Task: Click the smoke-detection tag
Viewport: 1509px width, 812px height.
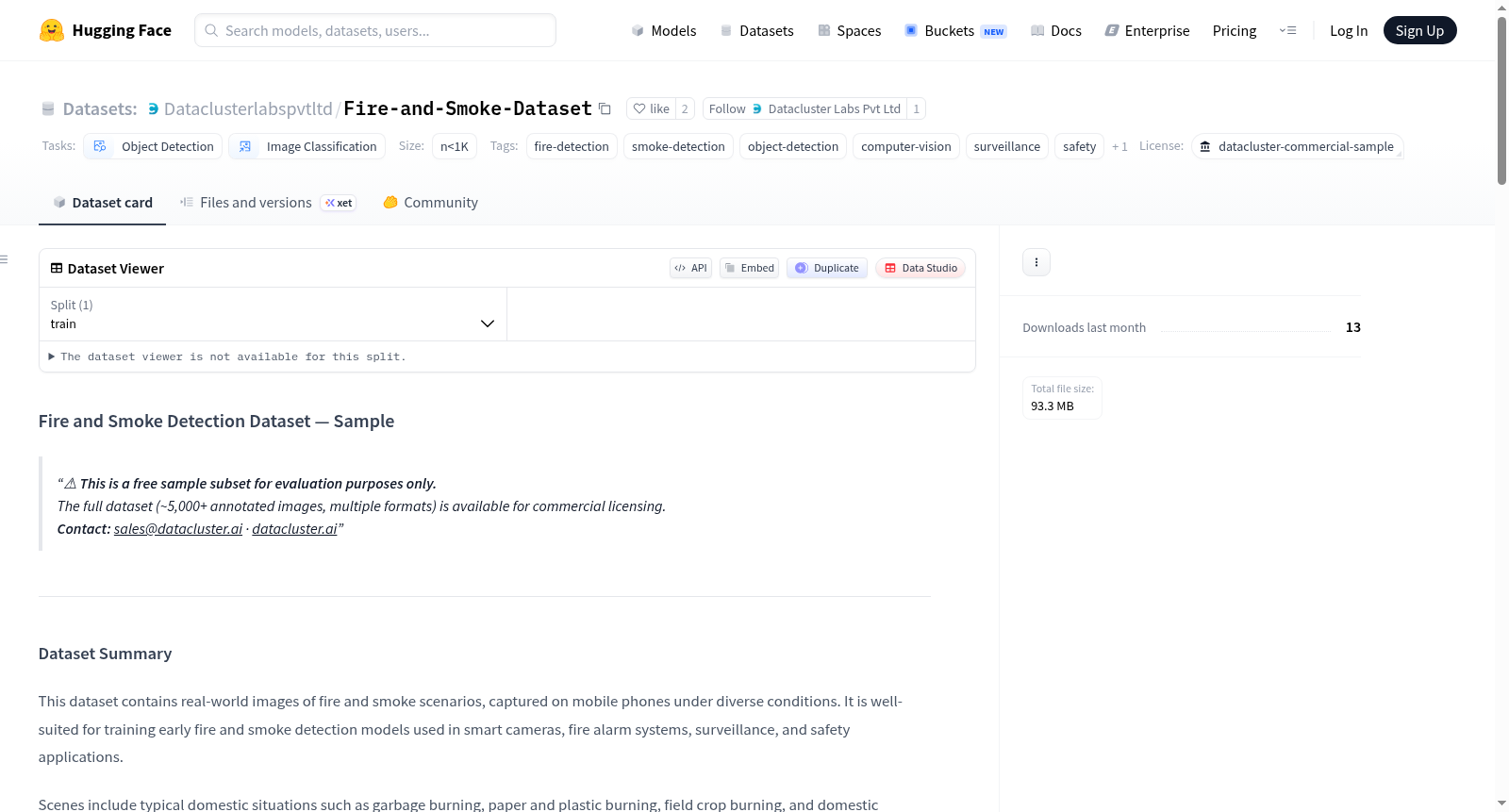Action: 678,146
